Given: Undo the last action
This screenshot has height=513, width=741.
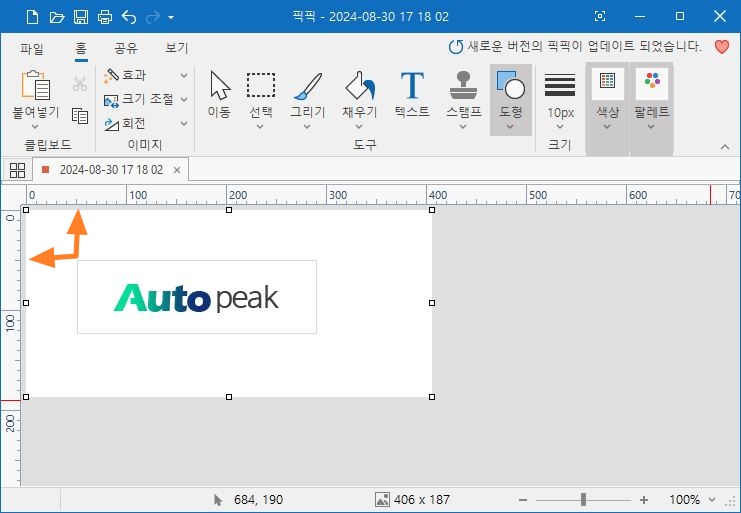Looking at the screenshot, I should click(129, 17).
